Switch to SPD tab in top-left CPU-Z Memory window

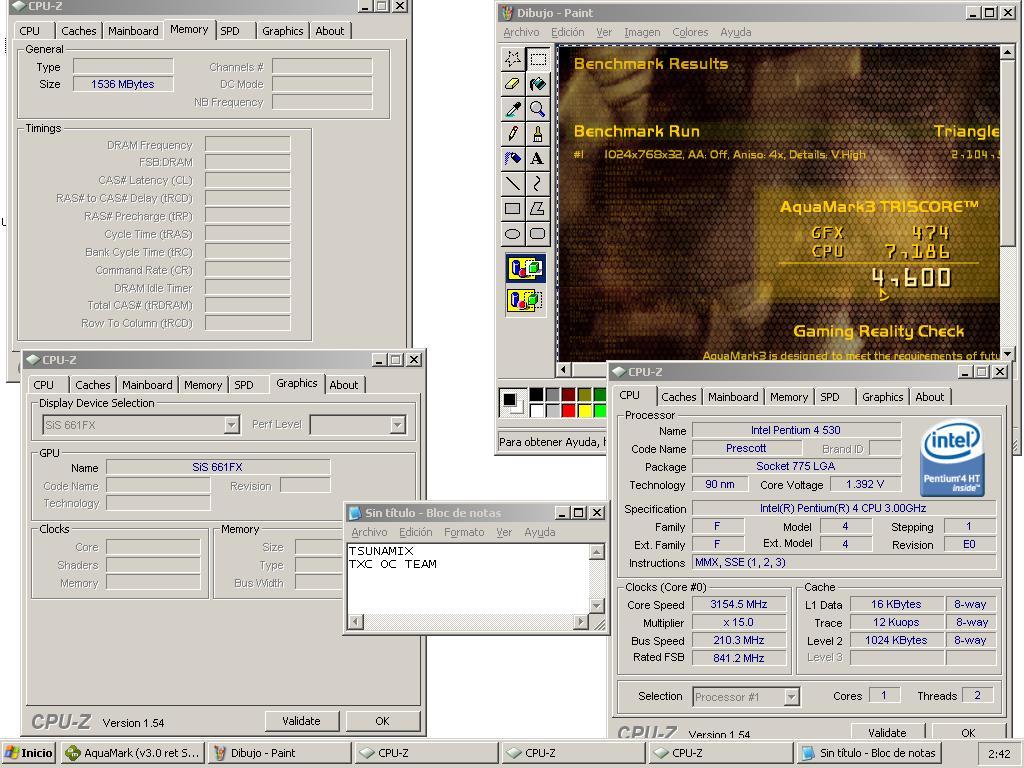230,31
